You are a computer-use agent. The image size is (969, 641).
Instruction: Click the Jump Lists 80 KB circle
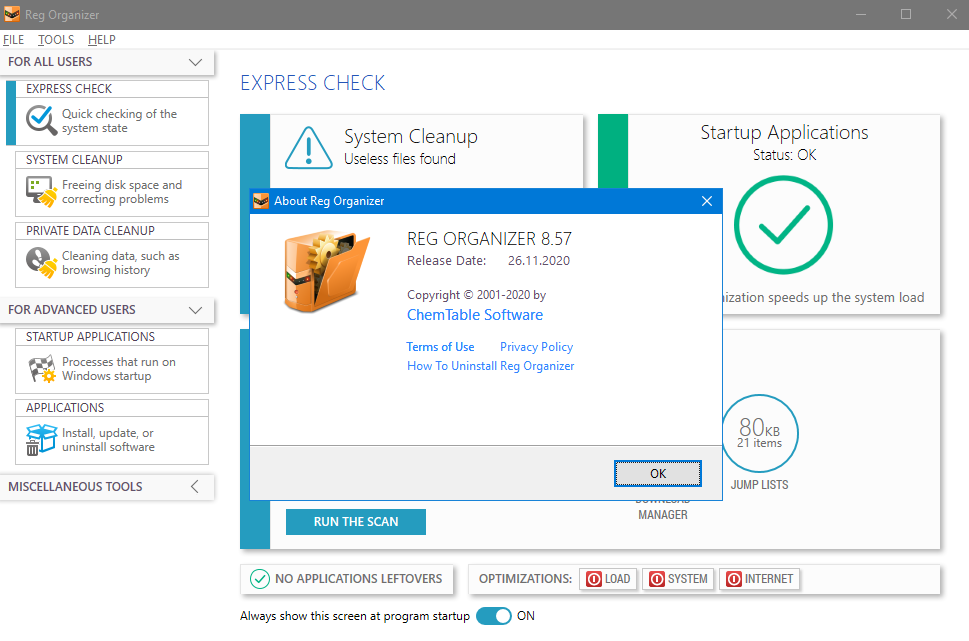pyautogui.click(x=760, y=433)
